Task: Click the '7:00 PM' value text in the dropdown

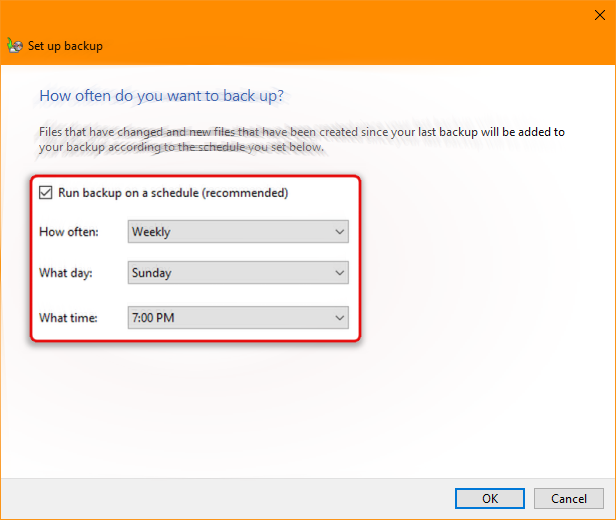Action: (155, 318)
